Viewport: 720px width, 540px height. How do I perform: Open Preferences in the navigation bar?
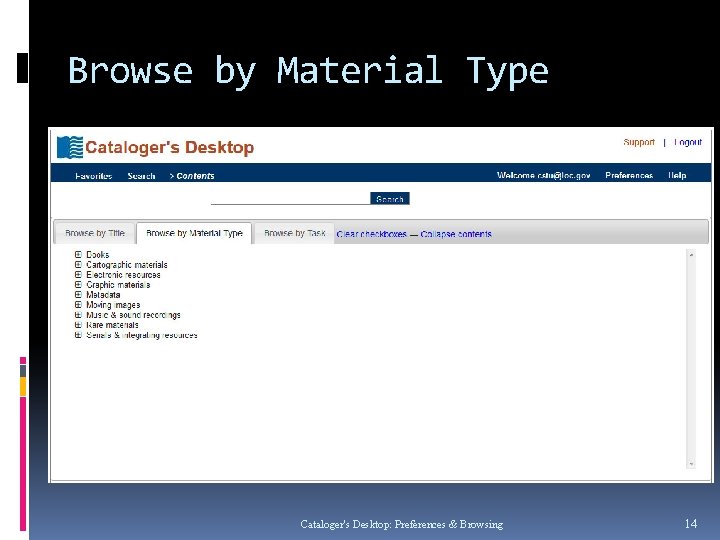pyautogui.click(x=629, y=175)
